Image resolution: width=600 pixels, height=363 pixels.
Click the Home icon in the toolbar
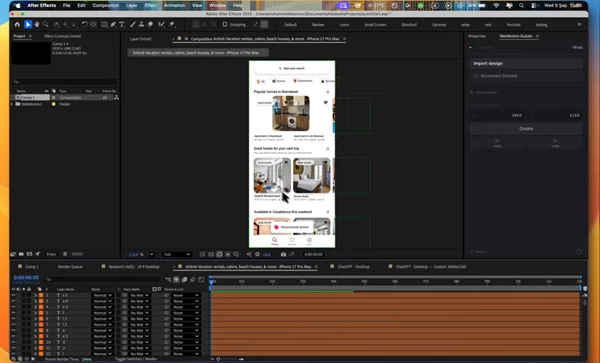point(17,24)
